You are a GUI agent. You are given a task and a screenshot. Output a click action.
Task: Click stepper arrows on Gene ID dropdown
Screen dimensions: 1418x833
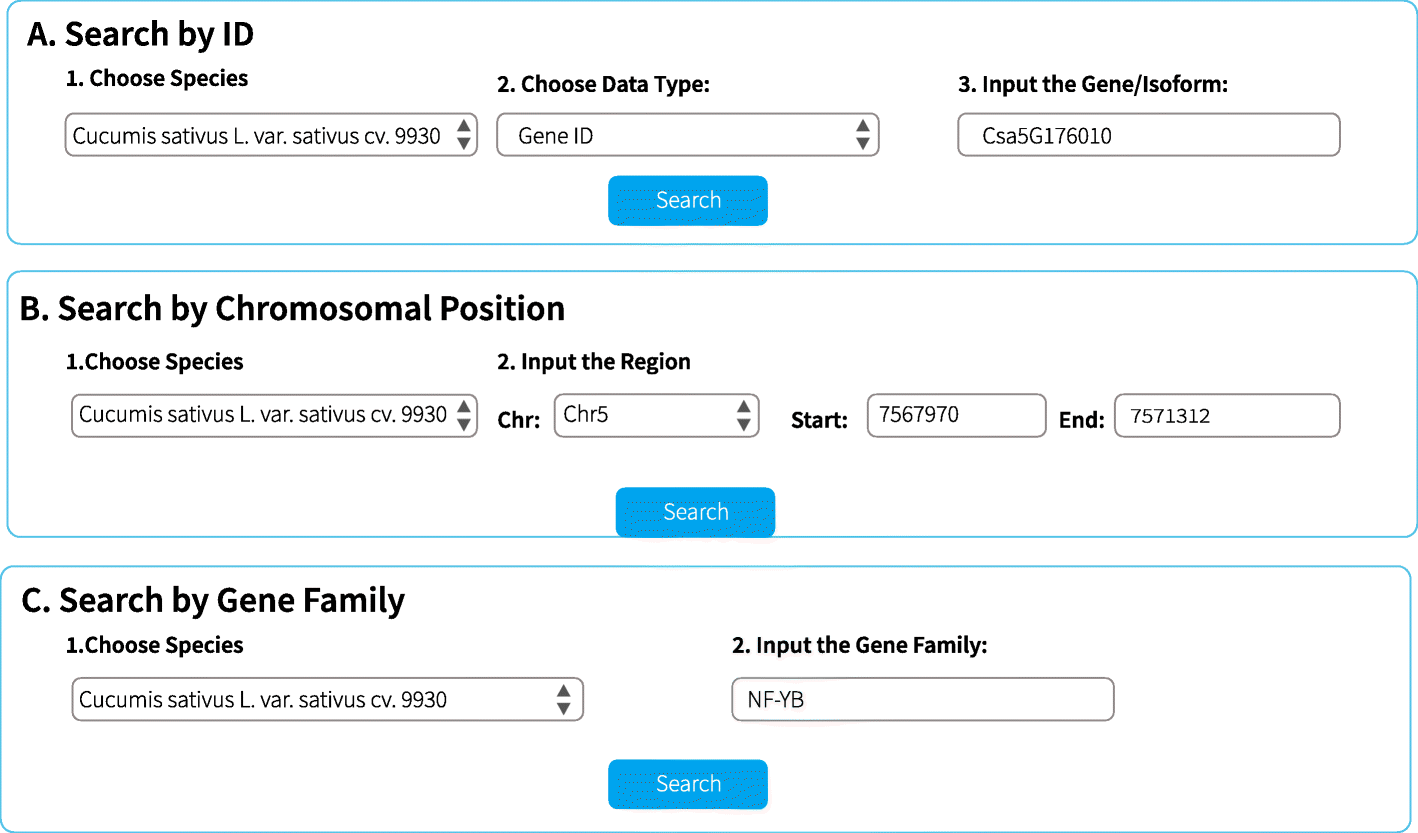[862, 135]
